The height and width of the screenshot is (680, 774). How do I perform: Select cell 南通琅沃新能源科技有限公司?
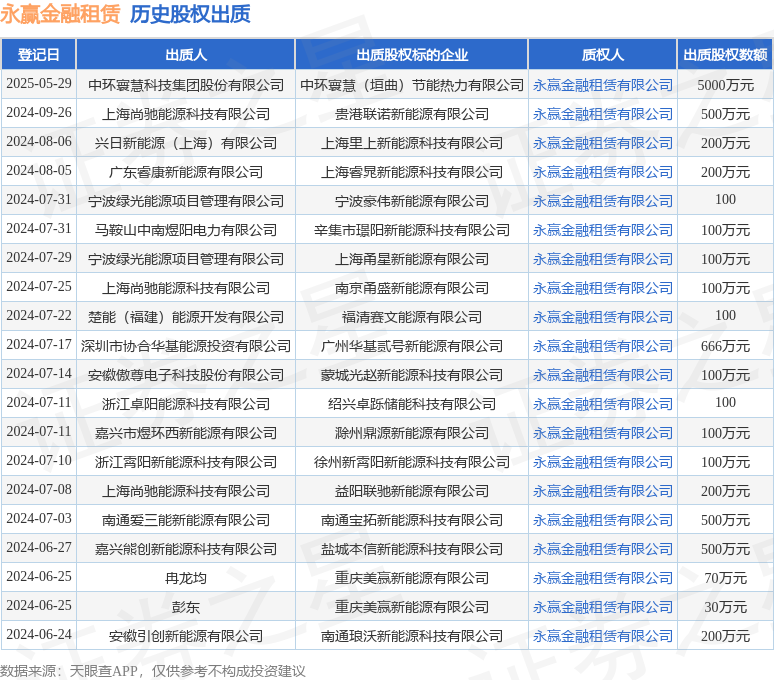[x=412, y=636]
